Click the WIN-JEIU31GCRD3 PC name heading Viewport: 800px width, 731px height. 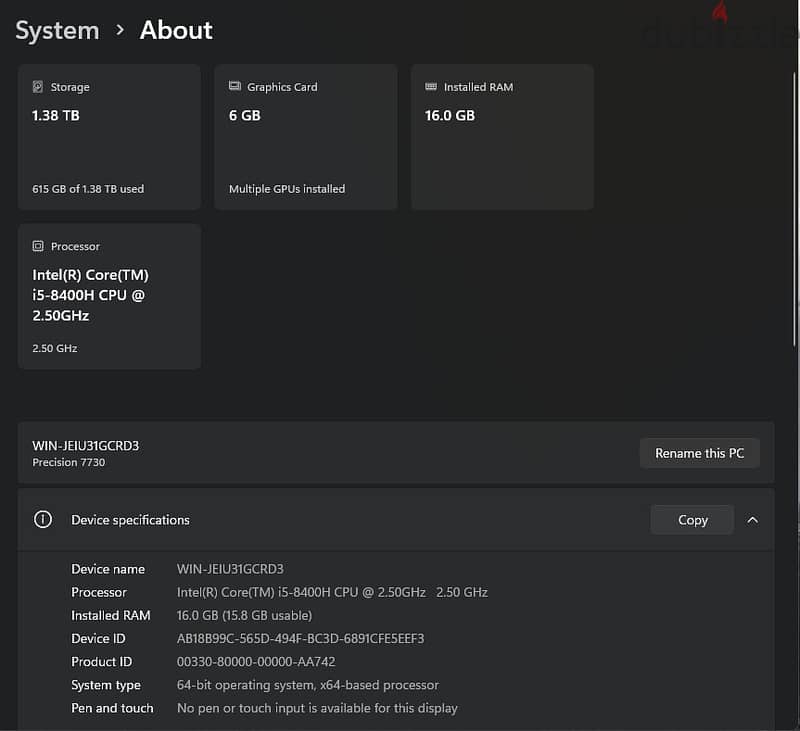coord(86,445)
